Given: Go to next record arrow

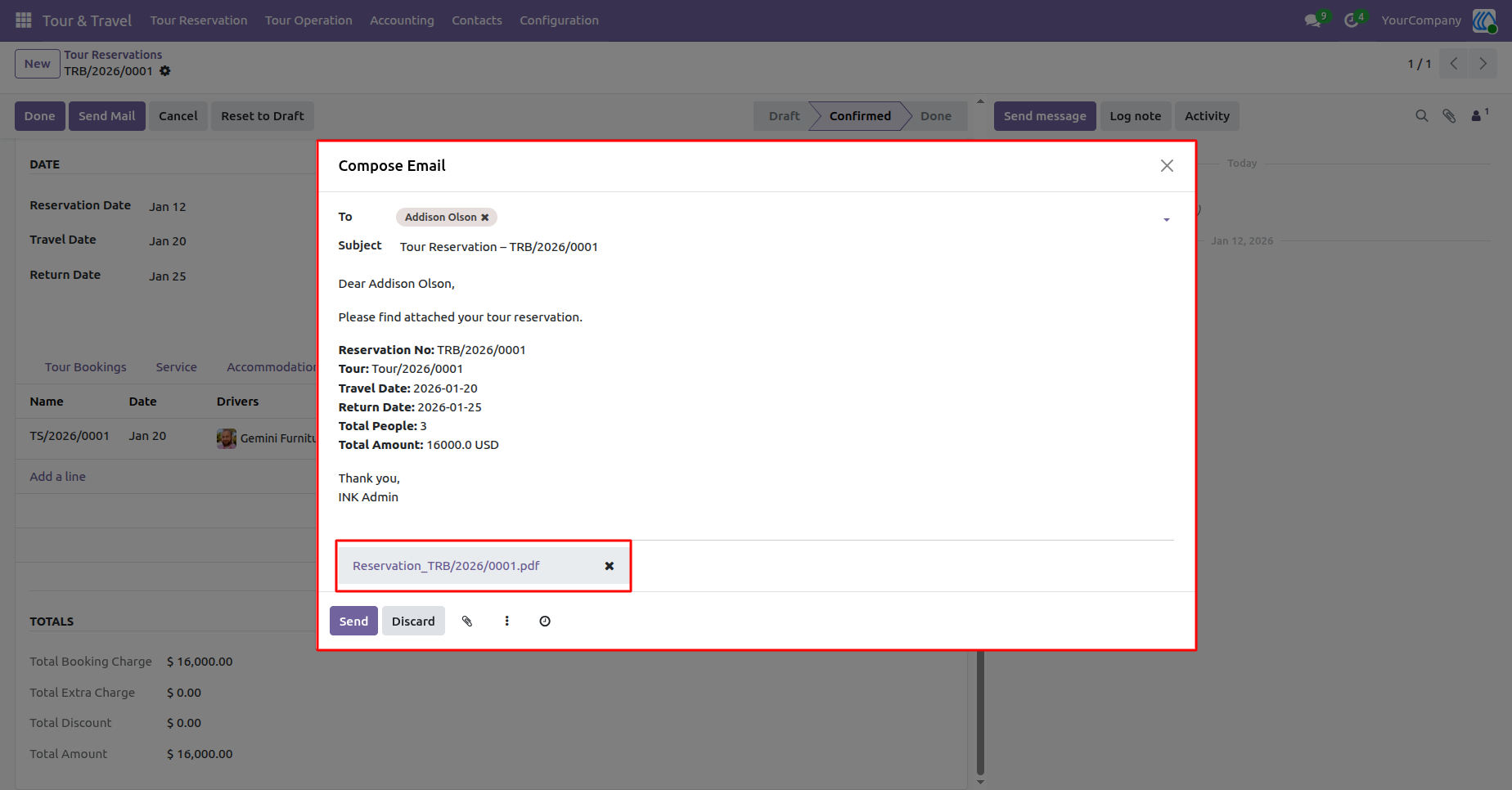Looking at the screenshot, I should (x=1483, y=64).
